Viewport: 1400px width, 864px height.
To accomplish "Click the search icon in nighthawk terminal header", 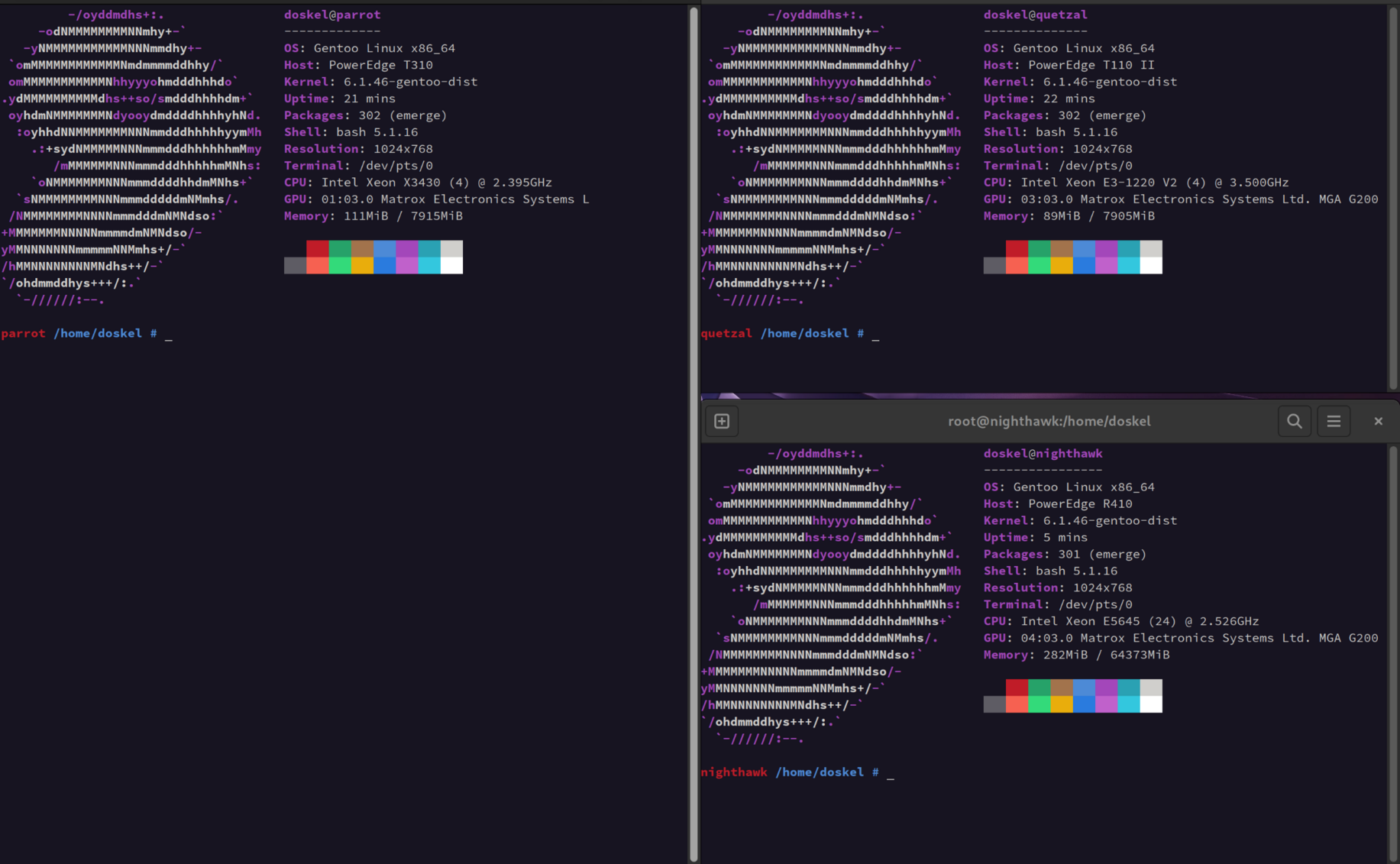I will pos(1295,421).
